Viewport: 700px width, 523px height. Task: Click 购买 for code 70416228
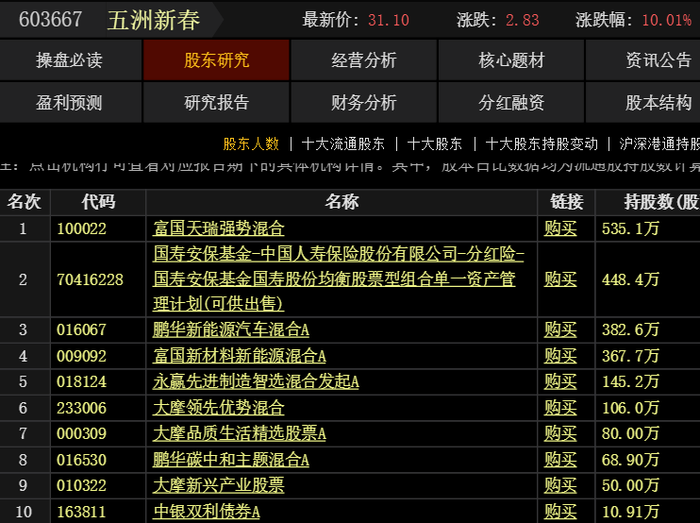[560, 279]
